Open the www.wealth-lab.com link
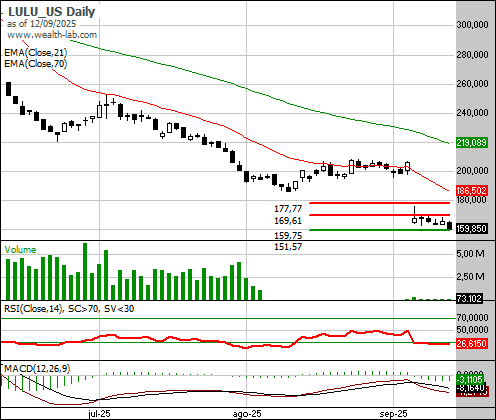The image size is (496, 420). pos(52,35)
